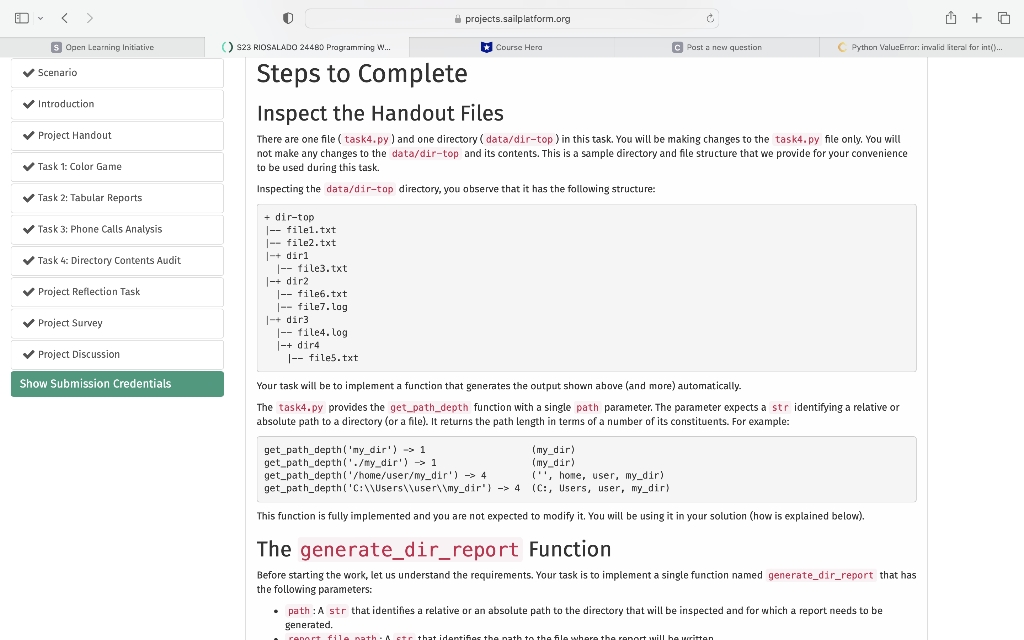This screenshot has height=640, width=1024.
Task: Click the back navigation arrow
Action: (62, 17)
